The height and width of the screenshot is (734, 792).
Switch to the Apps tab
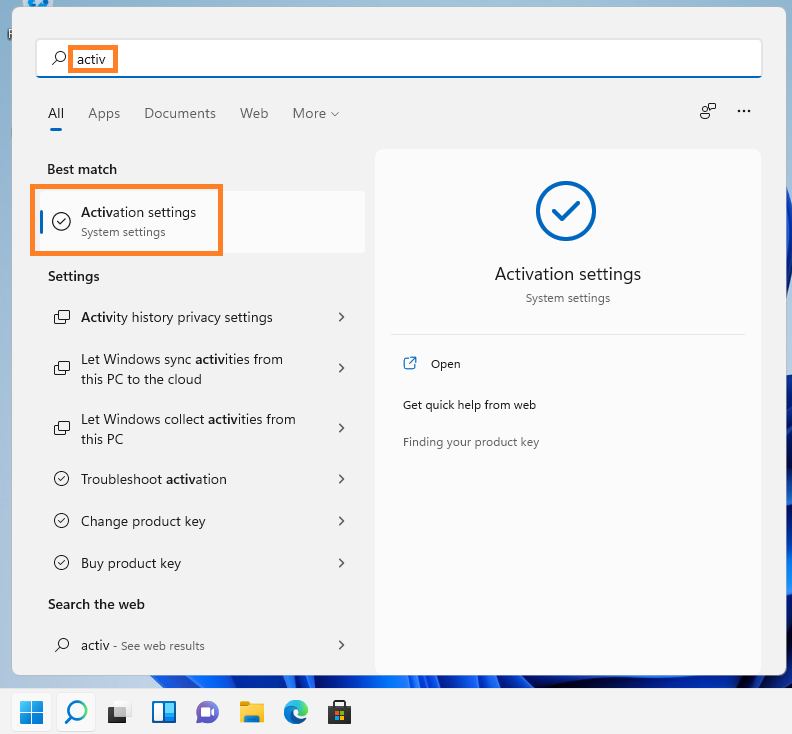click(104, 114)
